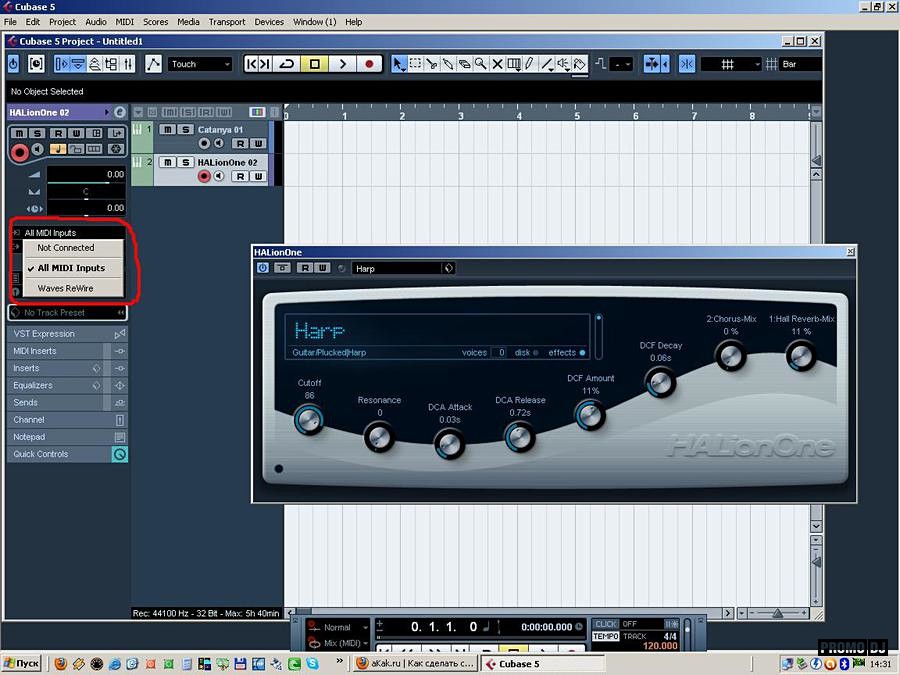Click the TEMPO button in transport panel

pyautogui.click(x=606, y=637)
